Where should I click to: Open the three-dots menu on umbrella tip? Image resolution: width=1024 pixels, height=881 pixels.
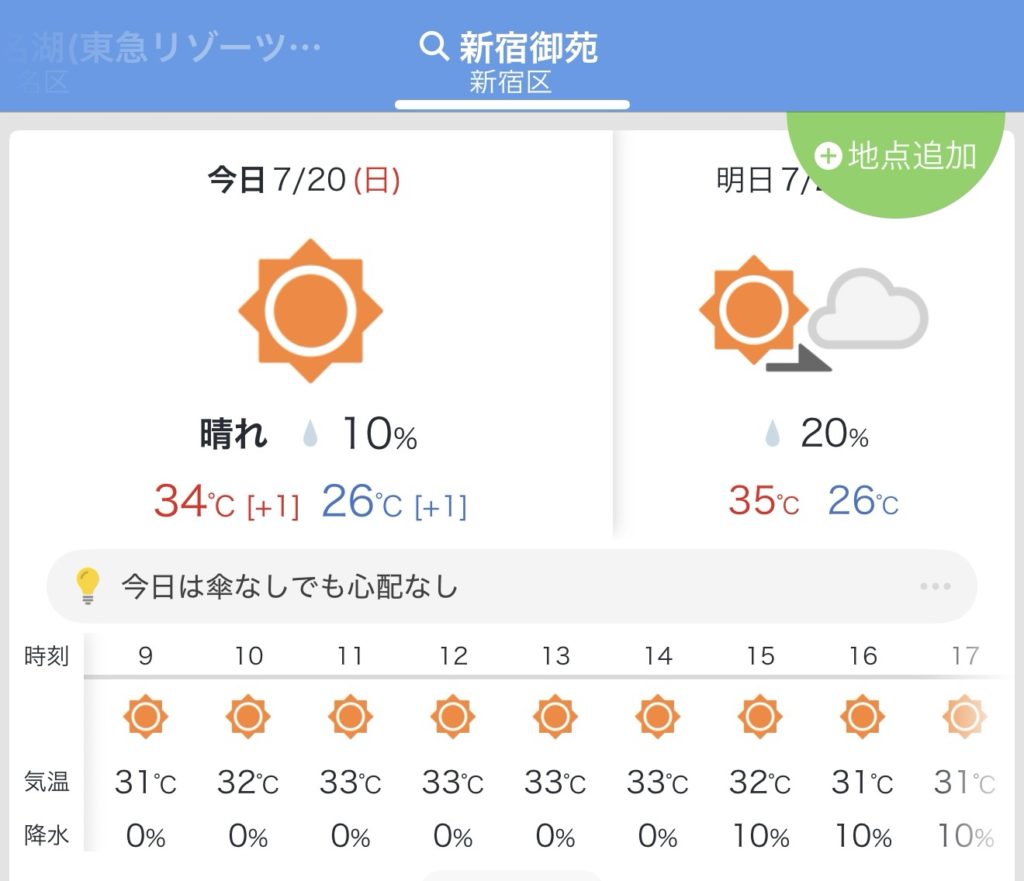coord(935,586)
